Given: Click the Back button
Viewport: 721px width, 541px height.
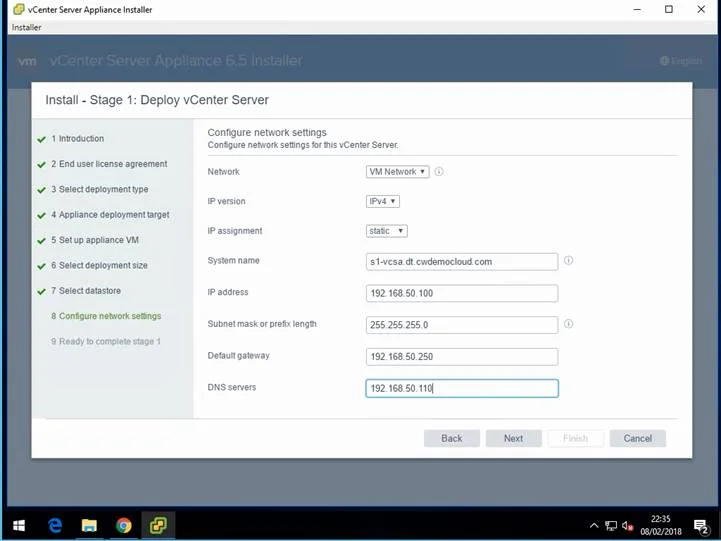Looking at the screenshot, I should [452, 438].
